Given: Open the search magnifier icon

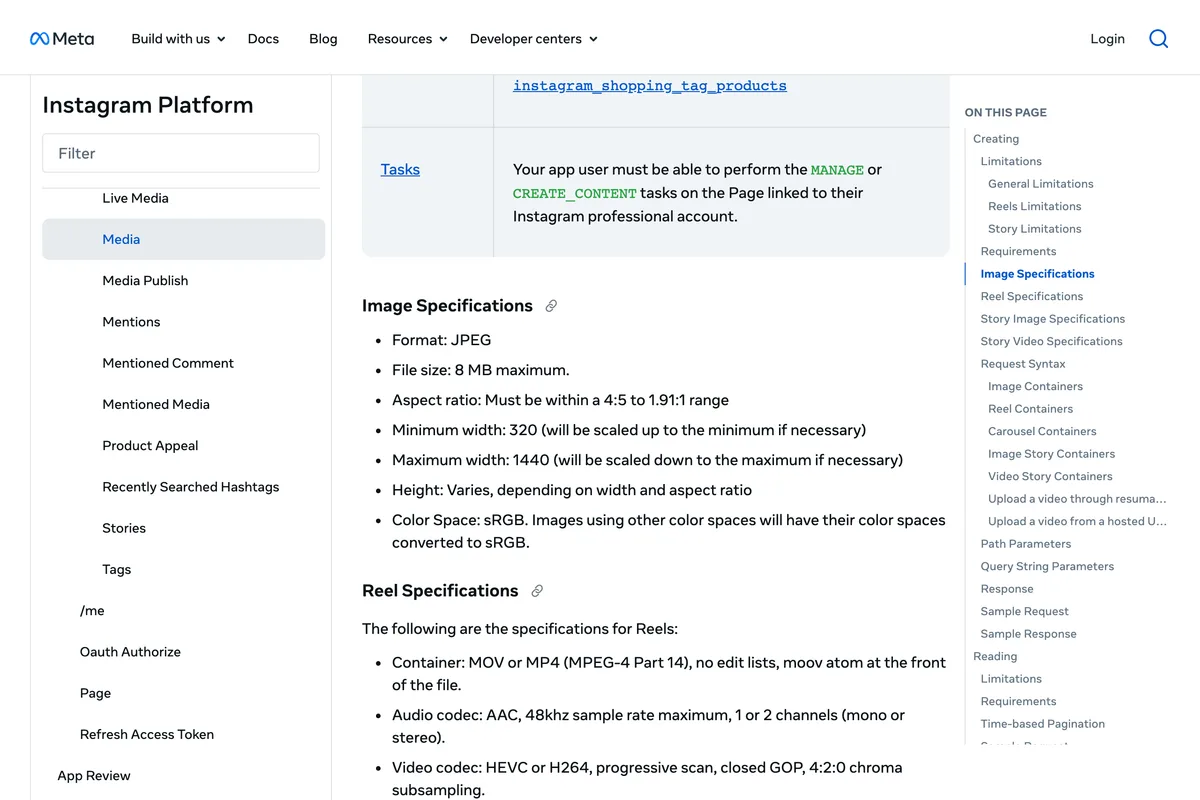Looking at the screenshot, I should pos(1158,39).
